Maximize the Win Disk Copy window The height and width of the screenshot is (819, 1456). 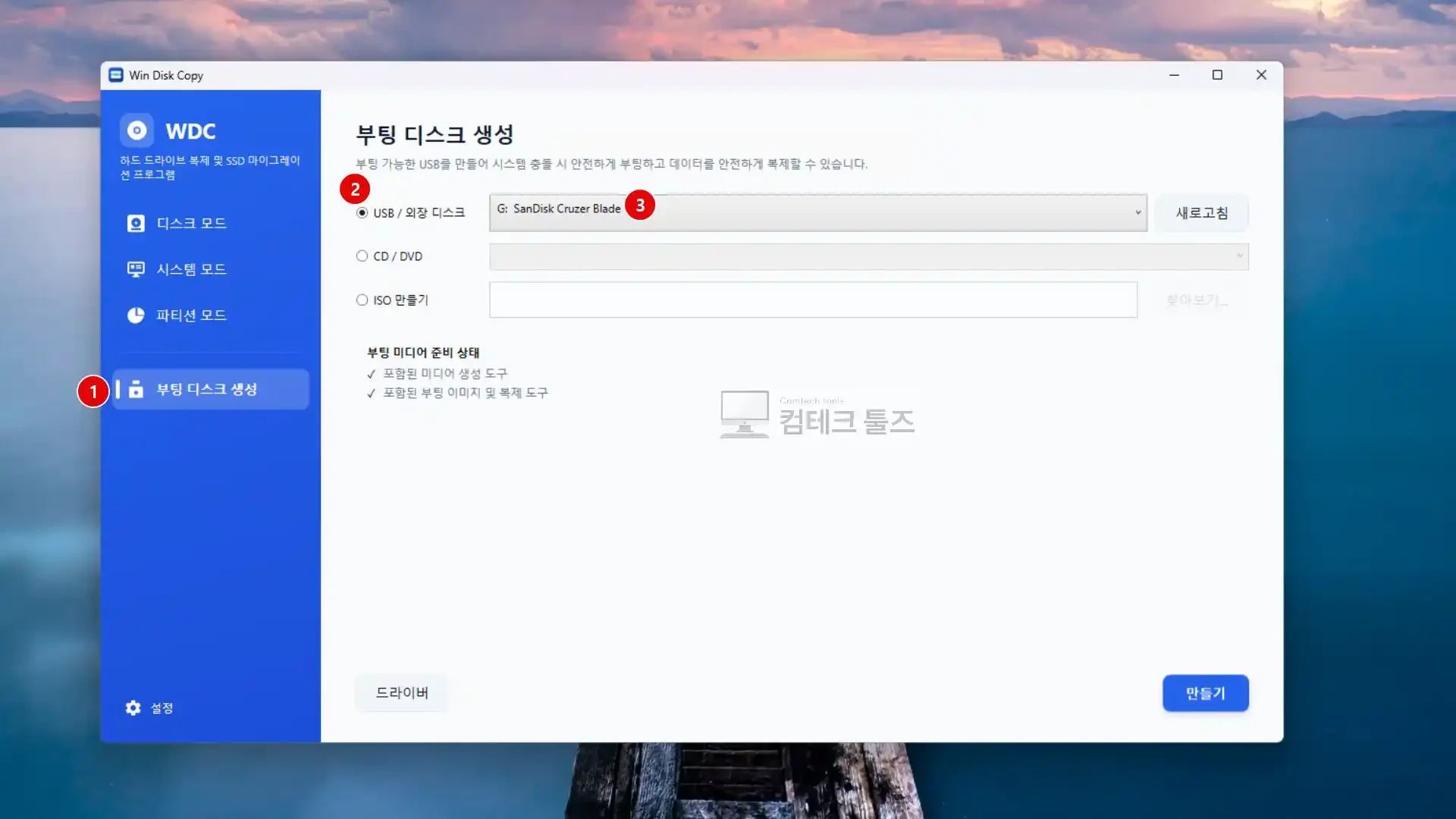1217,75
